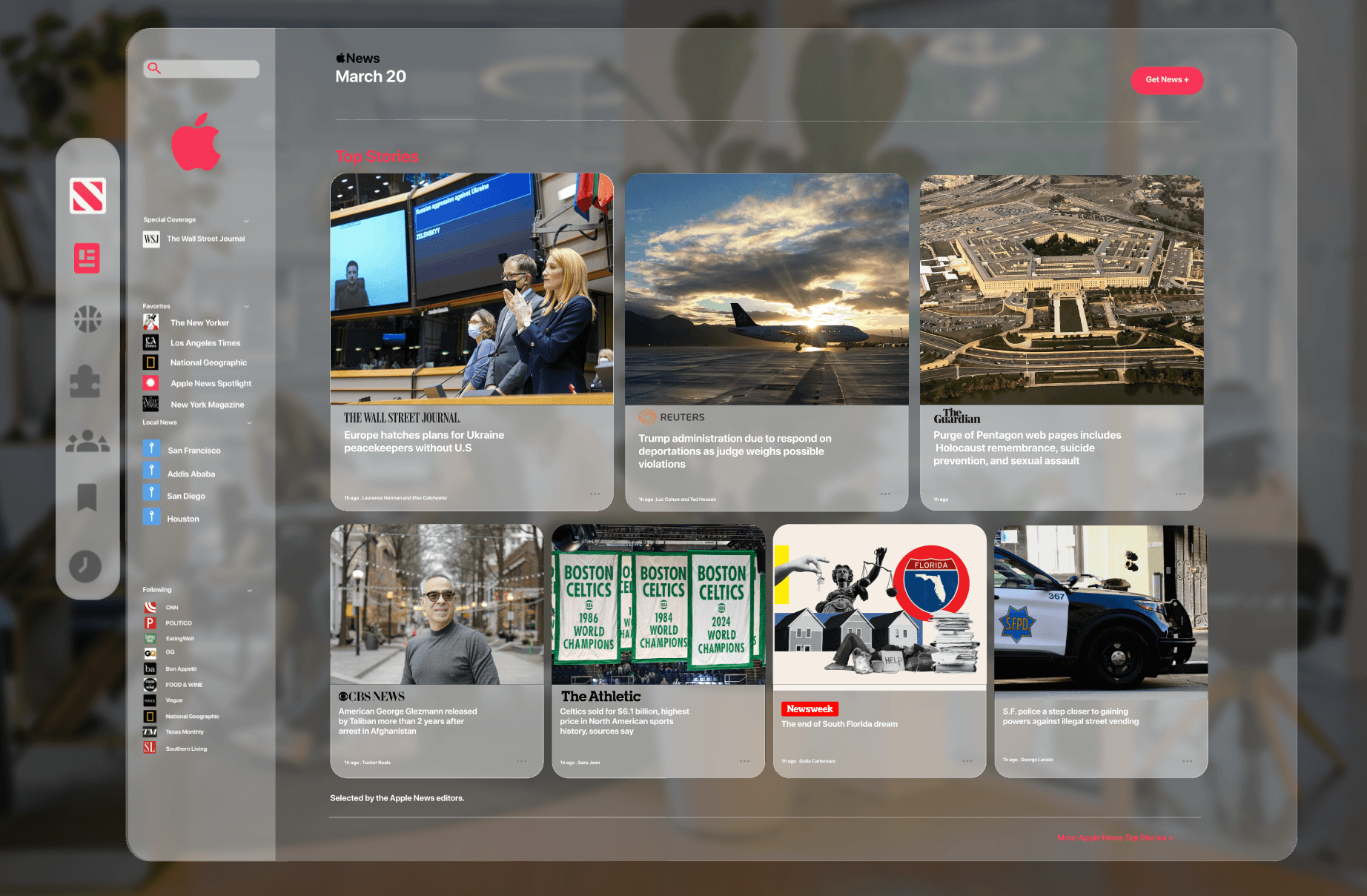Collapse the Following section chevron
Screen dimensions: 1367x896
coord(250,590)
